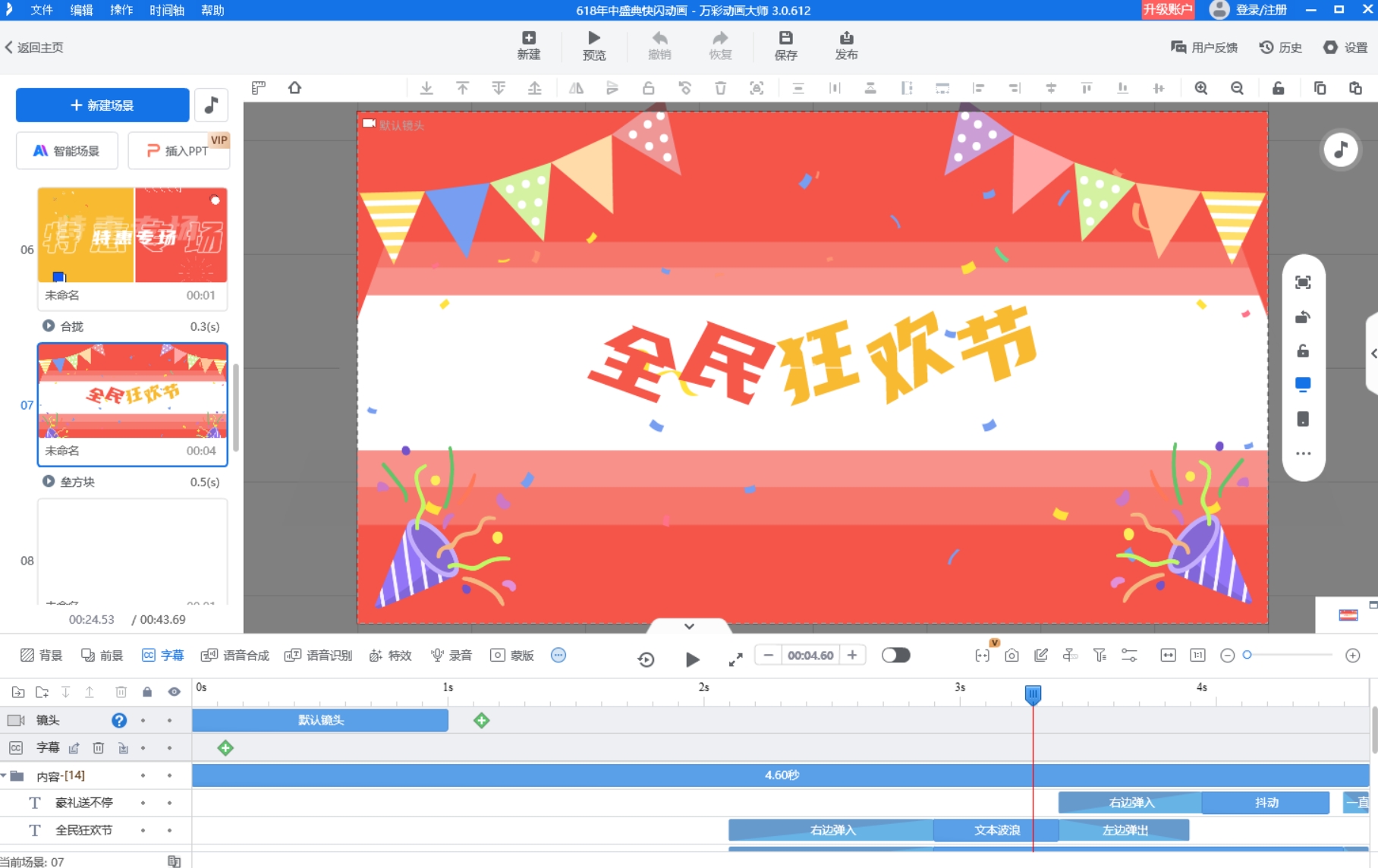This screenshot has width=1378, height=868.
Task: Increase the duration with the plus stepper
Action: tap(852, 655)
